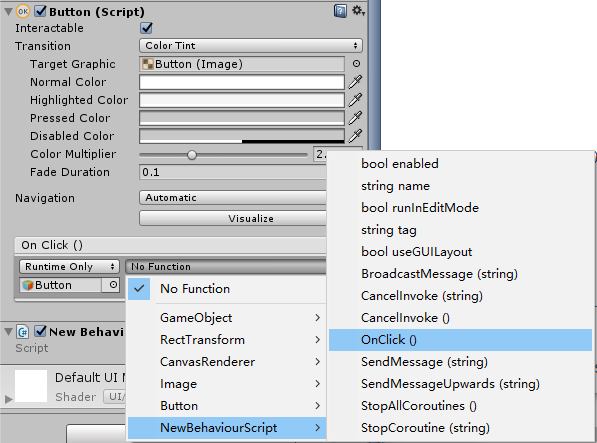Open the Runtime Only dropdown
This screenshot has height=443, width=597.
69,266
